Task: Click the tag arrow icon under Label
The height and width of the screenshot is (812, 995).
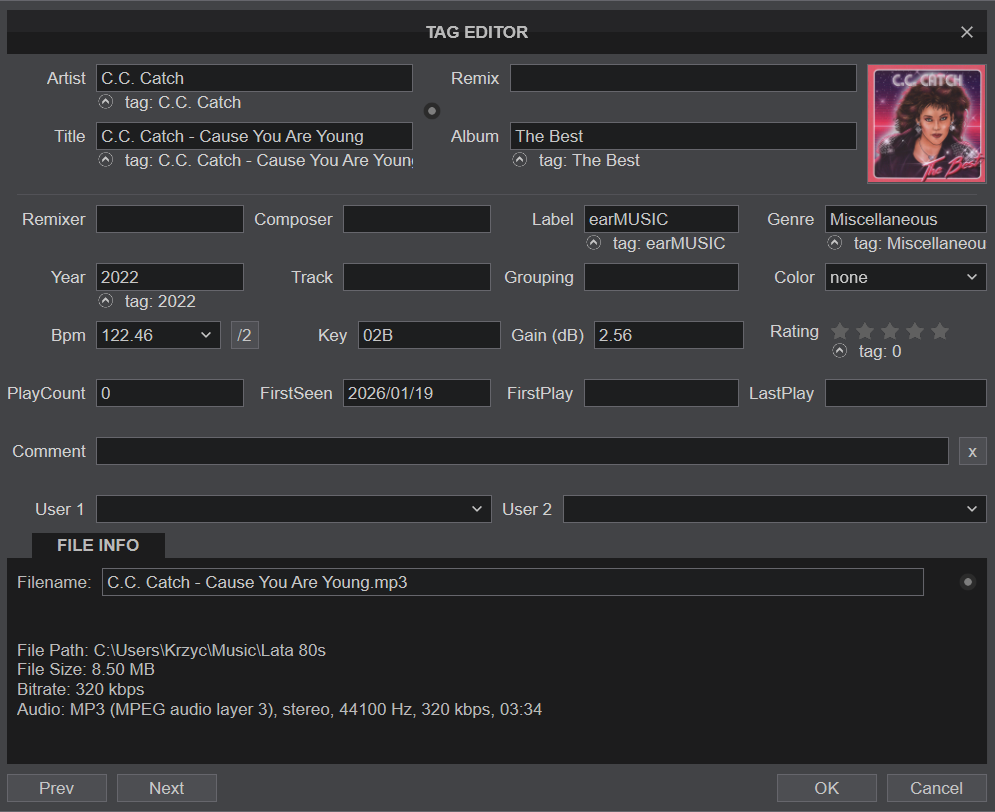Action: [593, 243]
